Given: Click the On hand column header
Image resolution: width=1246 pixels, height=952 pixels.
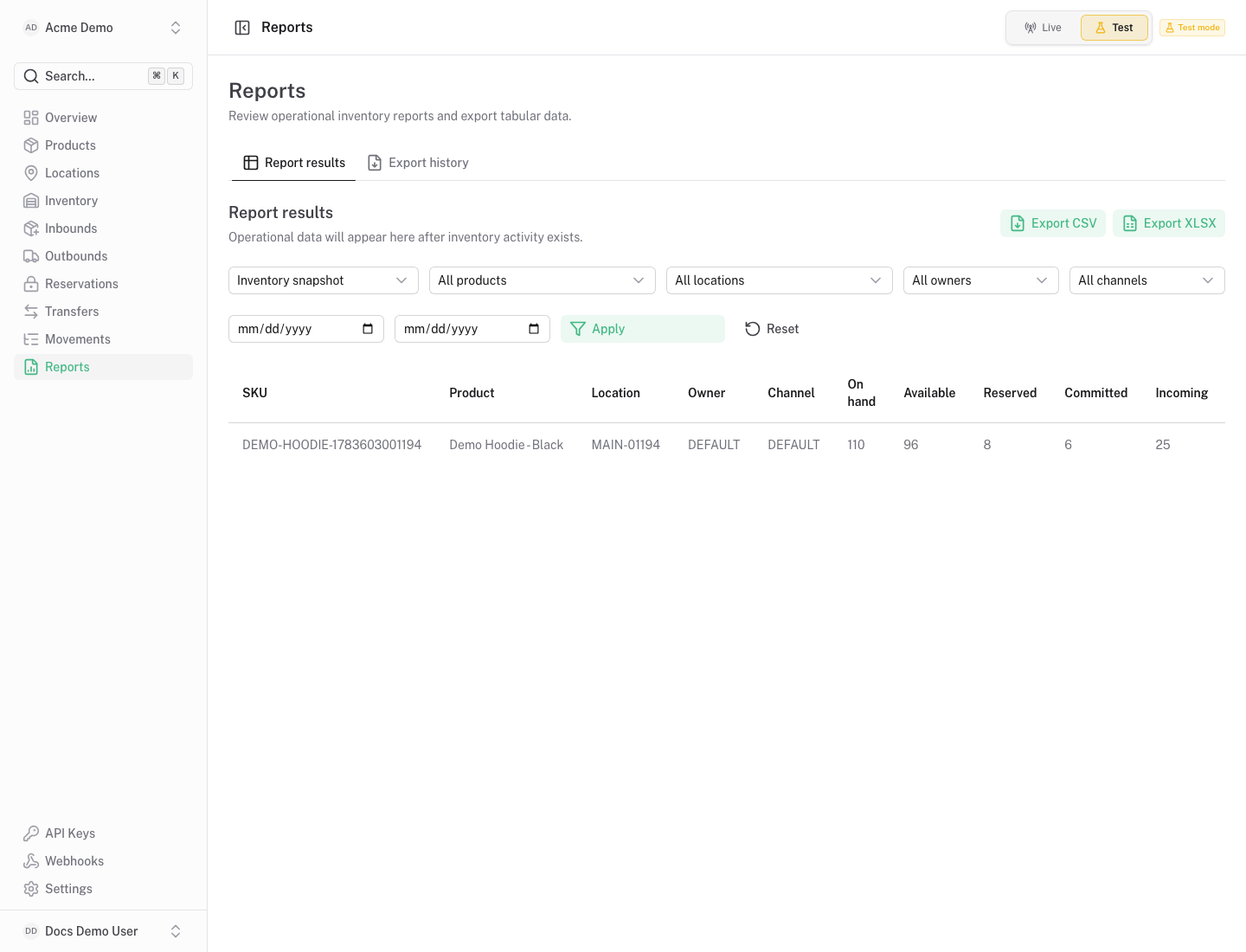Looking at the screenshot, I should (861, 393).
